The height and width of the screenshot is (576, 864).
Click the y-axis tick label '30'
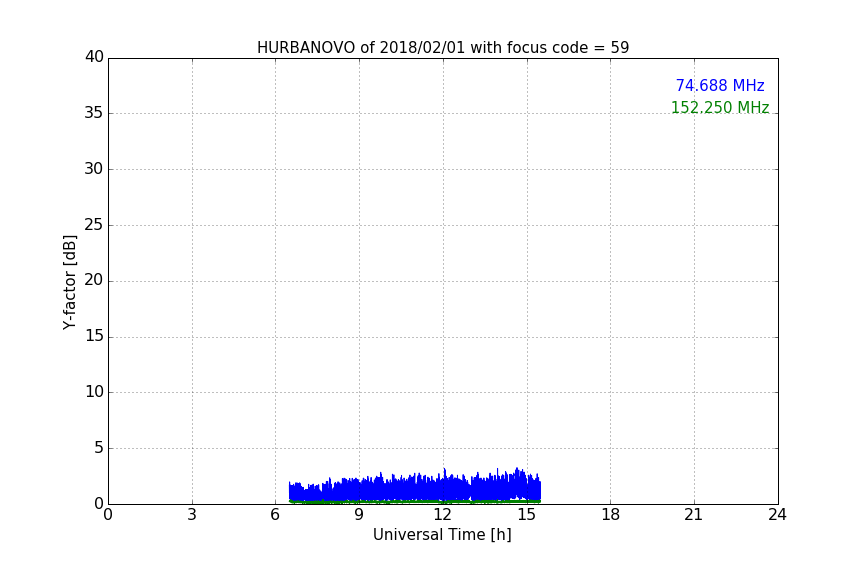[94, 169]
